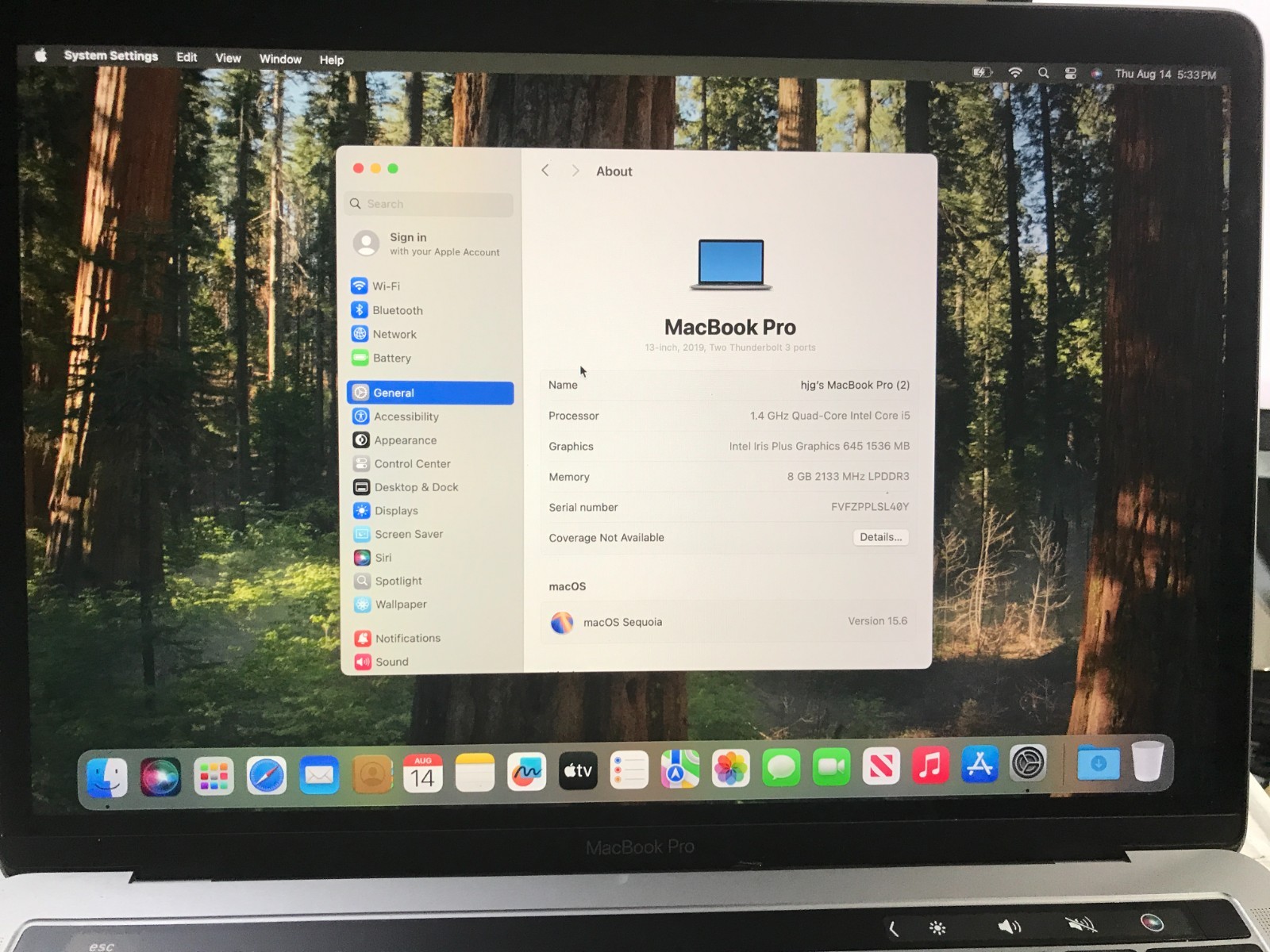Viewport: 1270px width, 952px height.
Task: Click the forward navigation chevron
Action: (x=575, y=171)
